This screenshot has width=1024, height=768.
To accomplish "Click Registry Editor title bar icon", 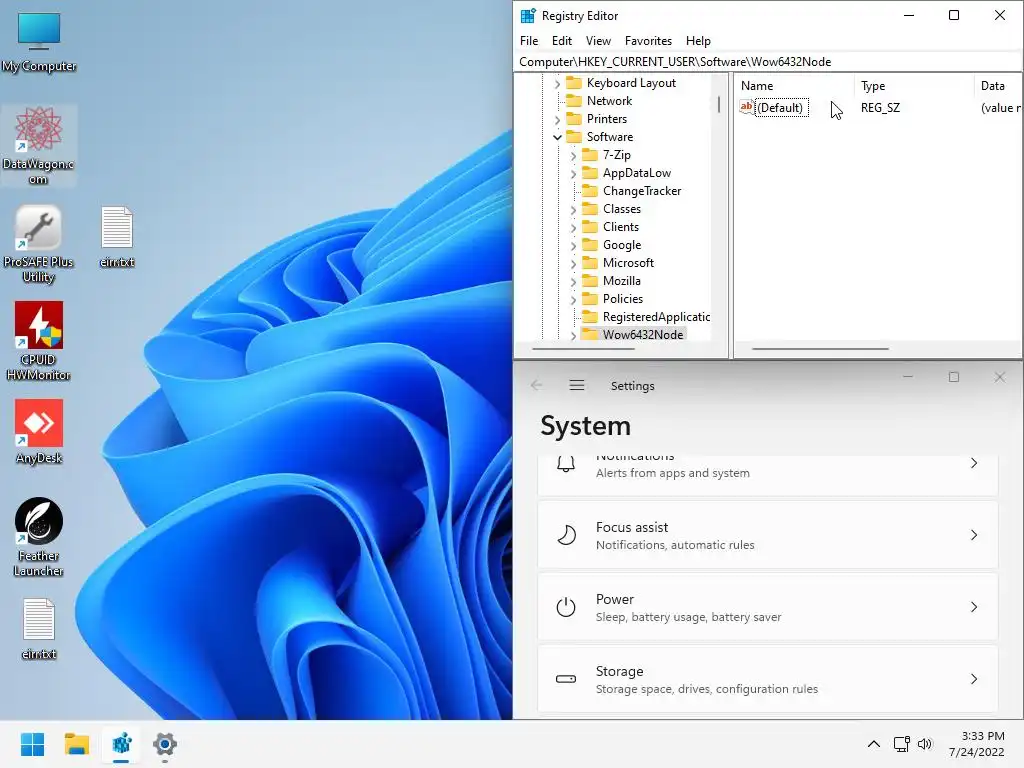I will coord(528,16).
